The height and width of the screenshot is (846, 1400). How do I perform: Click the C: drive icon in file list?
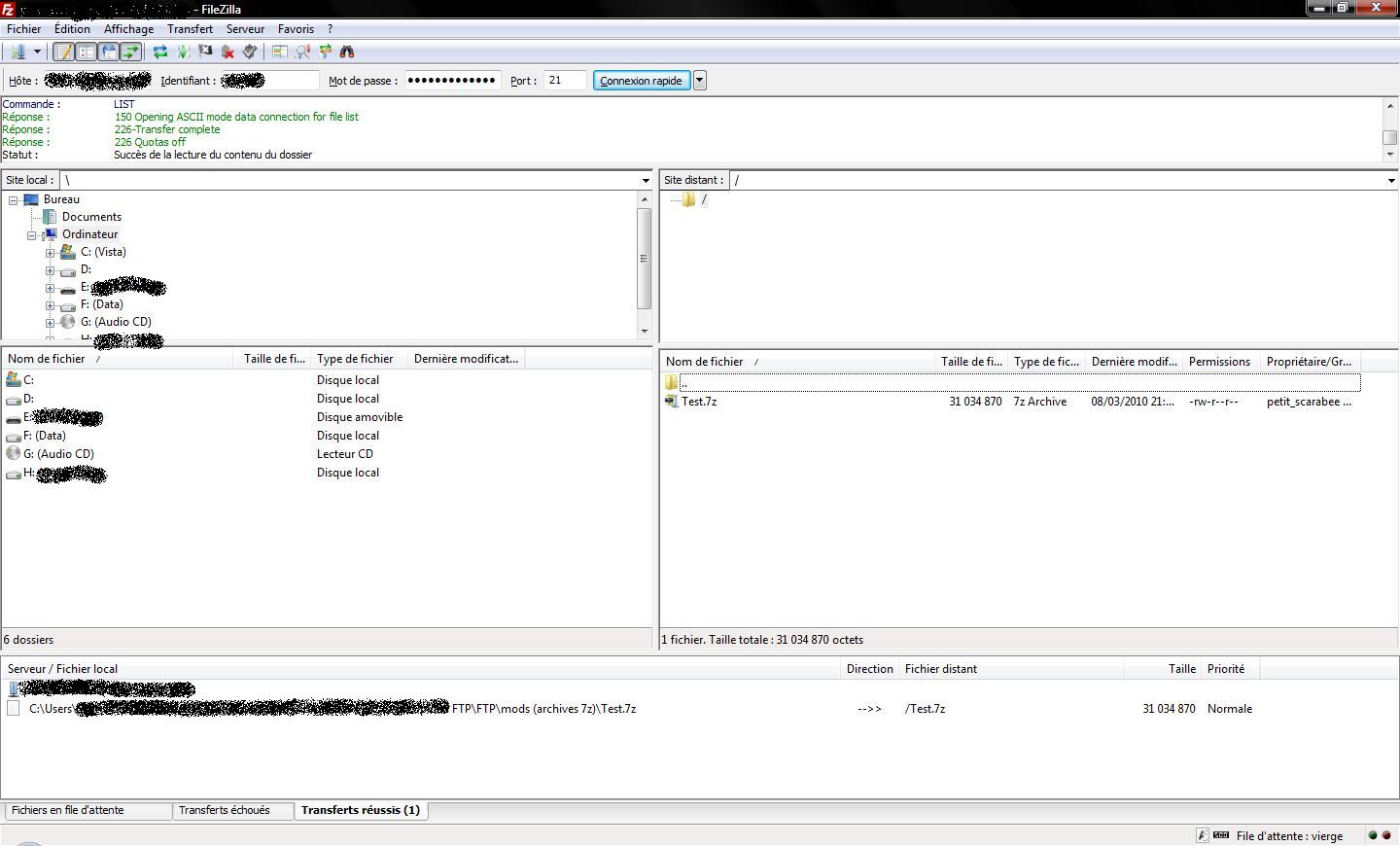click(x=13, y=380)
